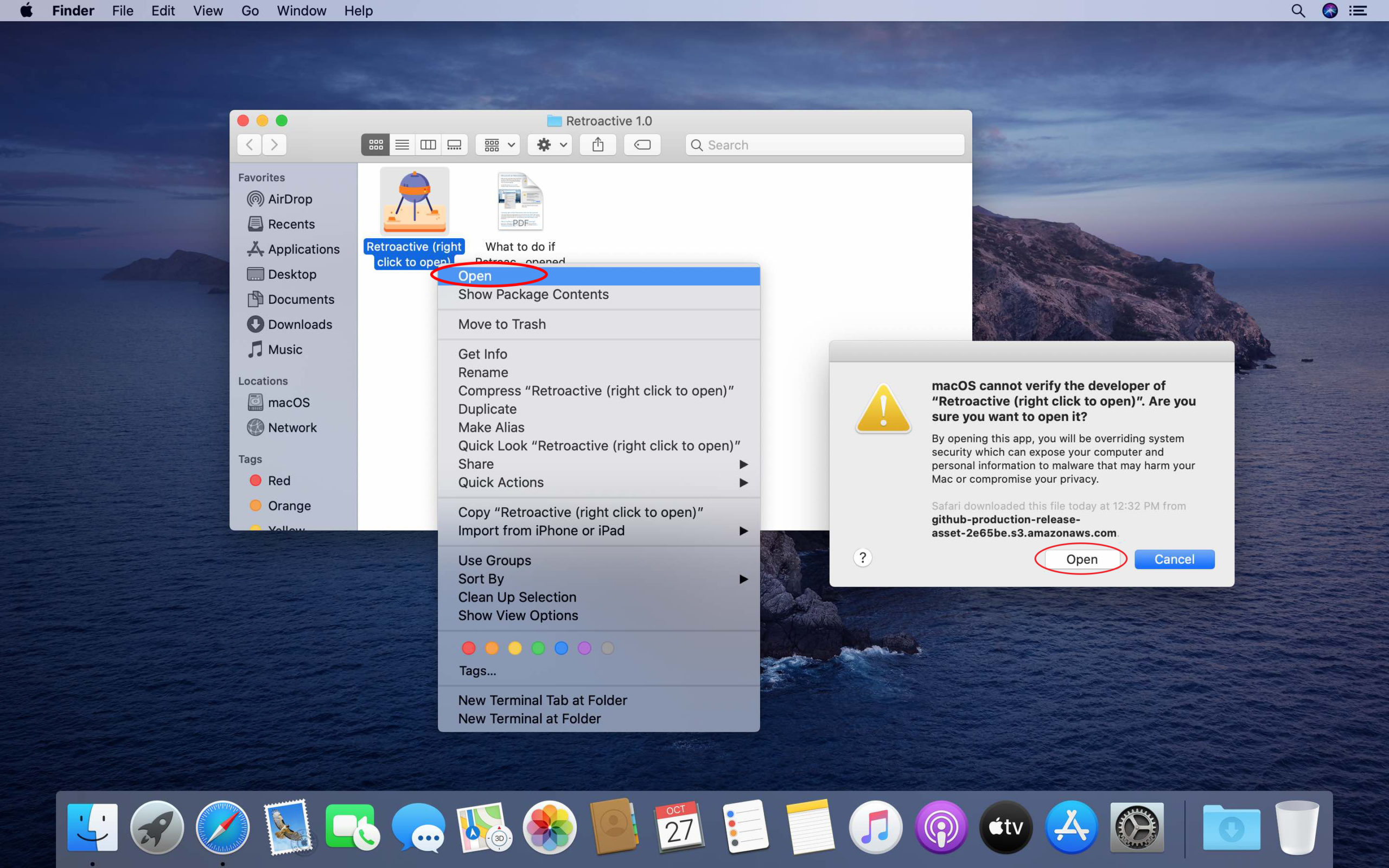Viewport: 1389px width, 868px height.
Task: Select Duplicate in context menu
Action: tap(598, 409)
